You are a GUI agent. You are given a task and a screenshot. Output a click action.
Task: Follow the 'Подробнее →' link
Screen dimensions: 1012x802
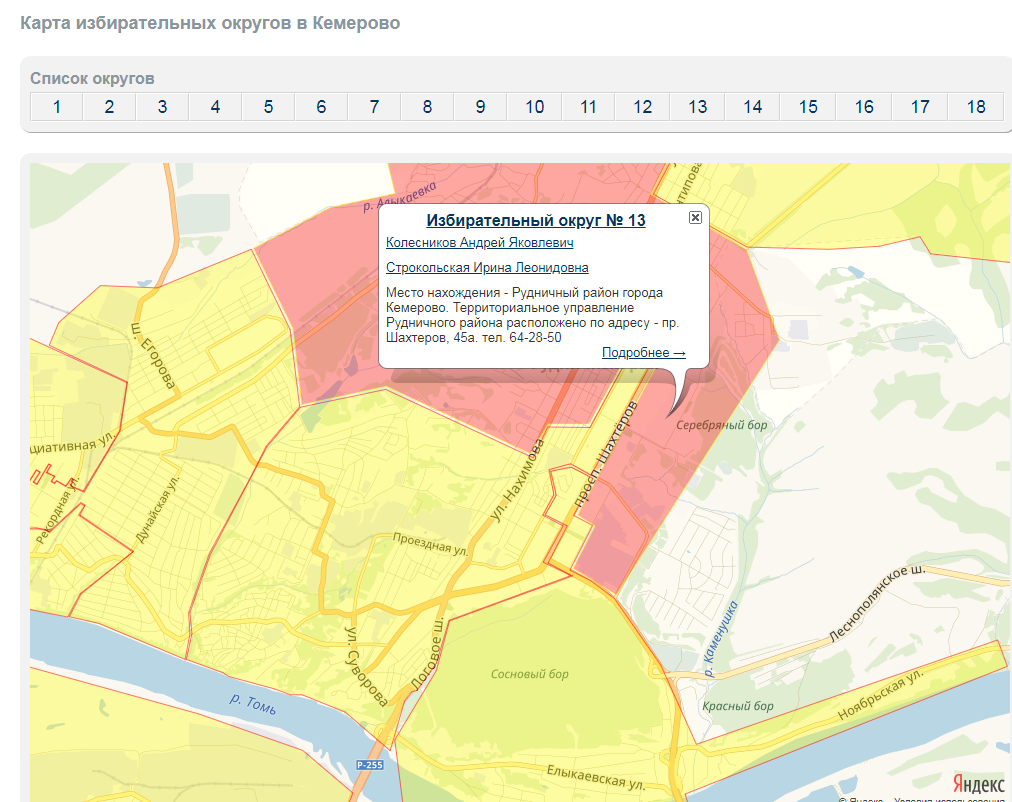[x=643, y=352]
